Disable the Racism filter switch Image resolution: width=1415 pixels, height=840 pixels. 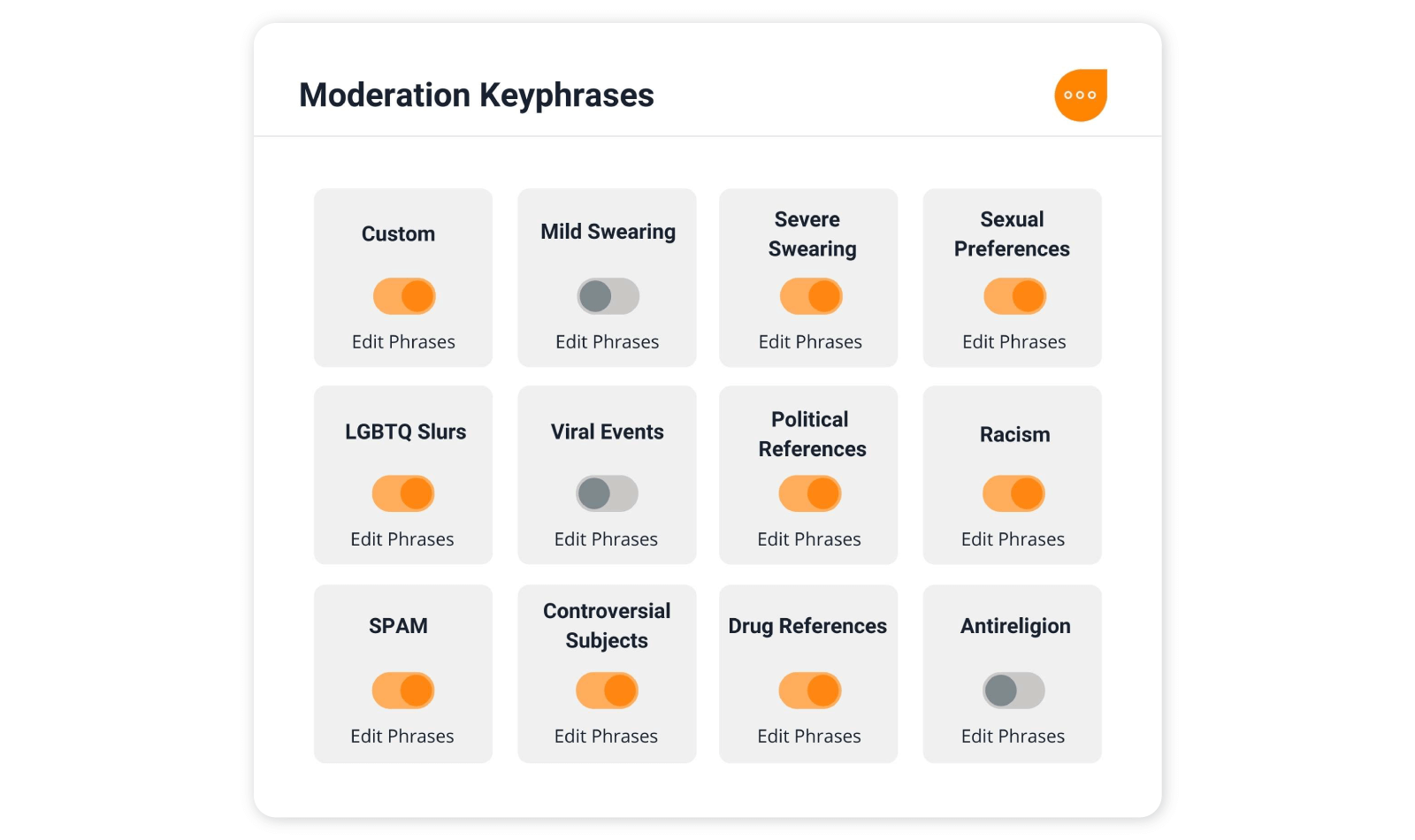[1013, 493]
